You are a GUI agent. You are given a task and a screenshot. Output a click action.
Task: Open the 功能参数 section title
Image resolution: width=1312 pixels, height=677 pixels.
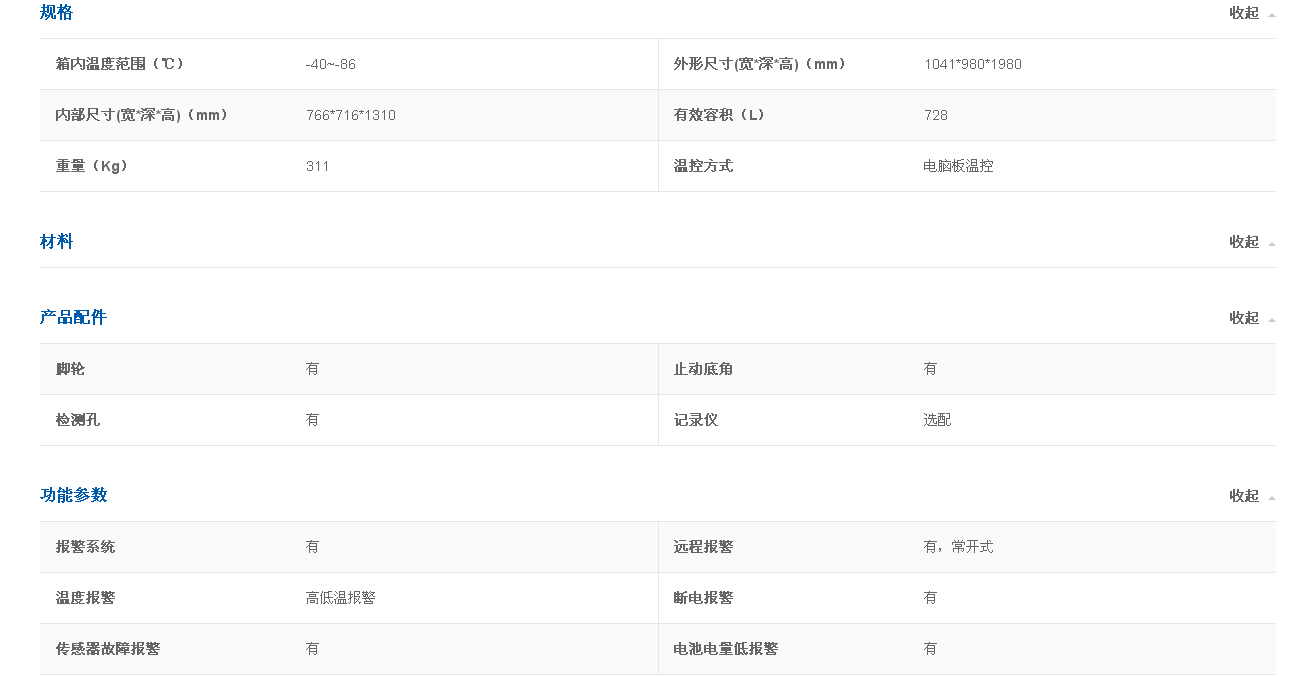(73, 495)
